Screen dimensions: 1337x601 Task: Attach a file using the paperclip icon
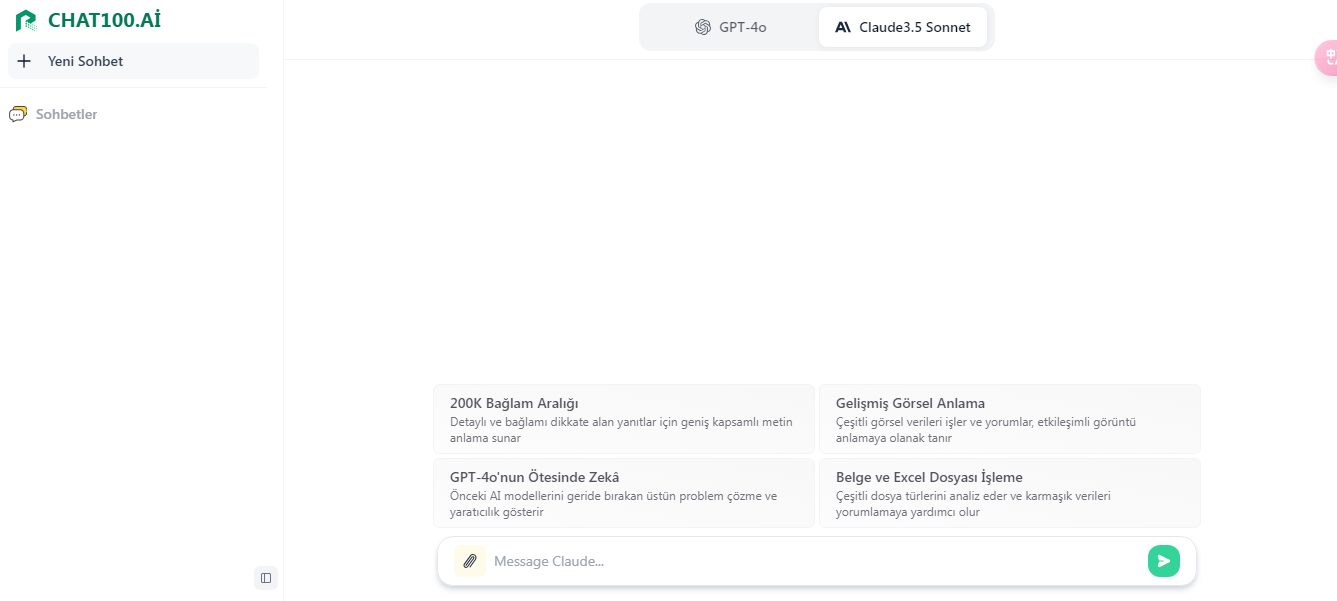[470, 561]
